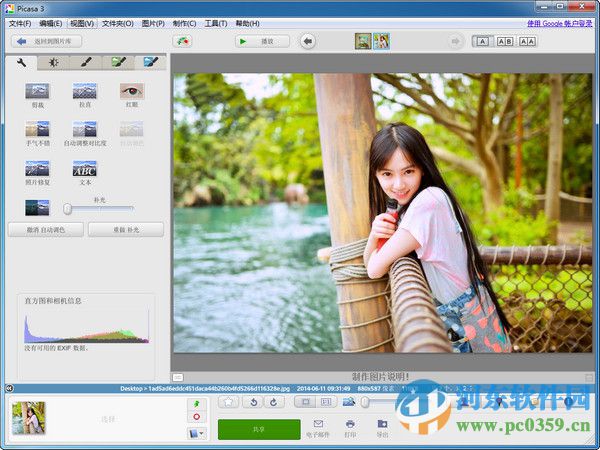This screenshot has width=600, height=450.
Task: Click the histogram graph
Action: pos(86,327)
